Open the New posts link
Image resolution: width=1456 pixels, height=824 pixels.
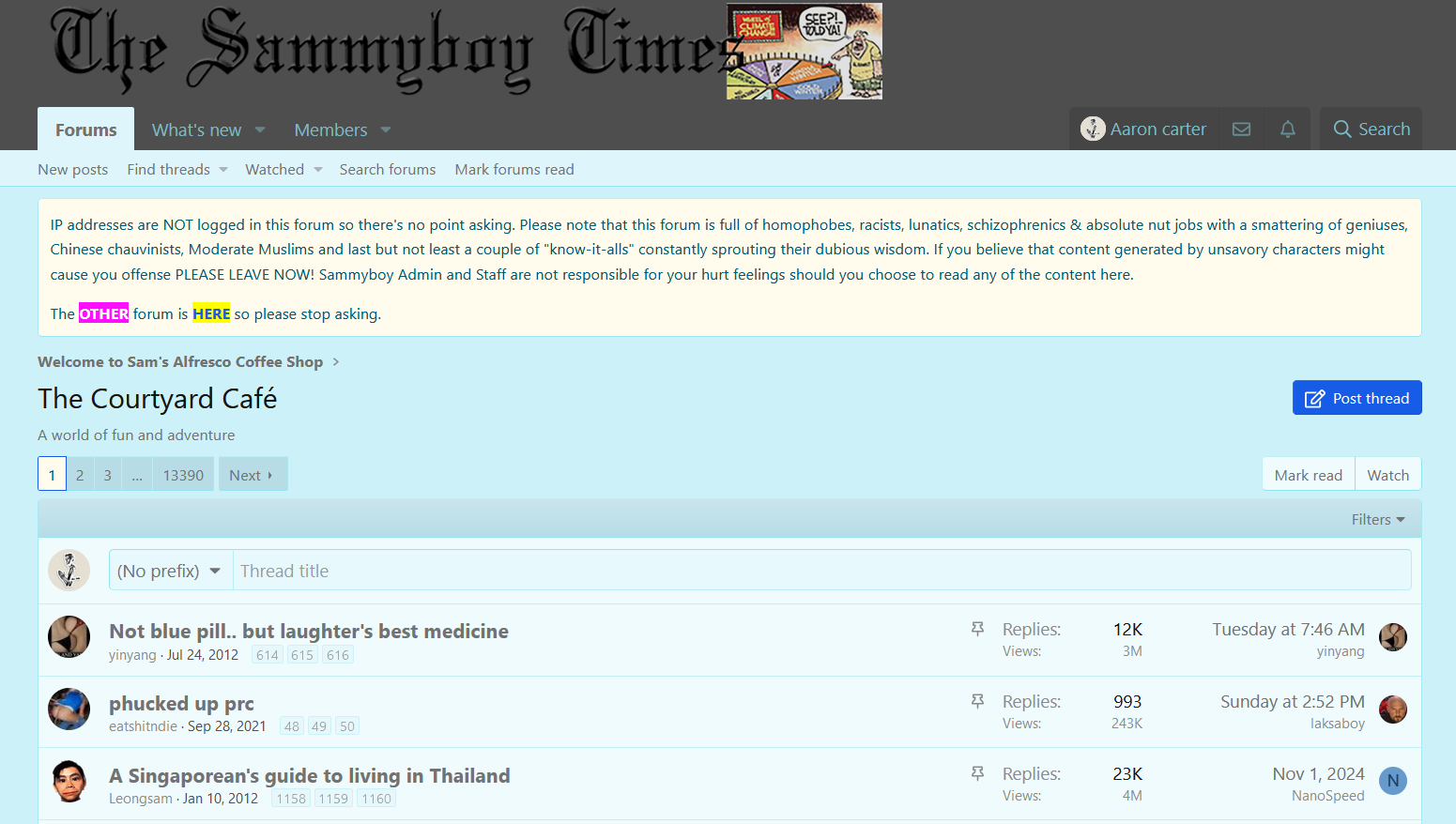tap(72, 170)
